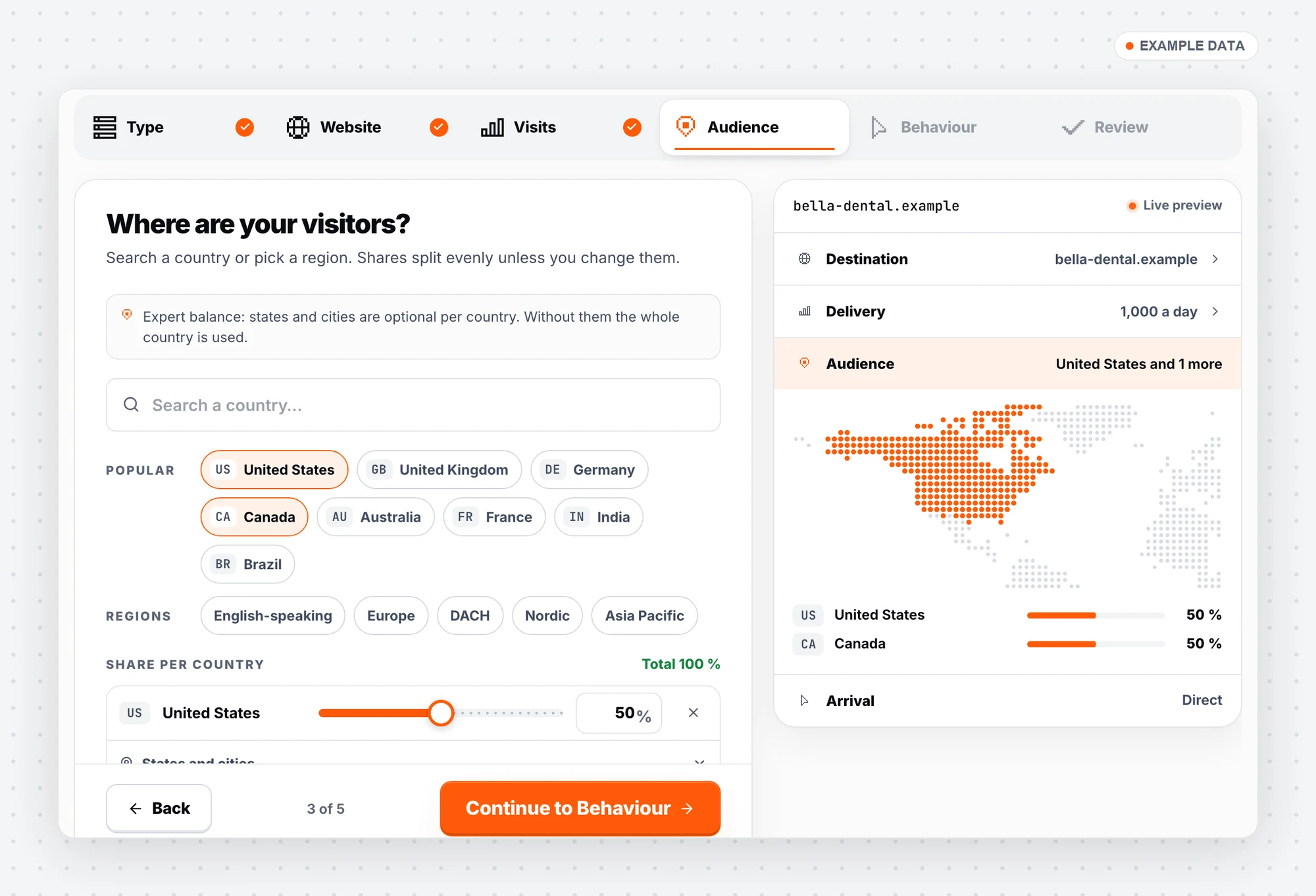Click the Audience pin icon in preview panel
This screenshot has width=1316, height=896.
804,363
